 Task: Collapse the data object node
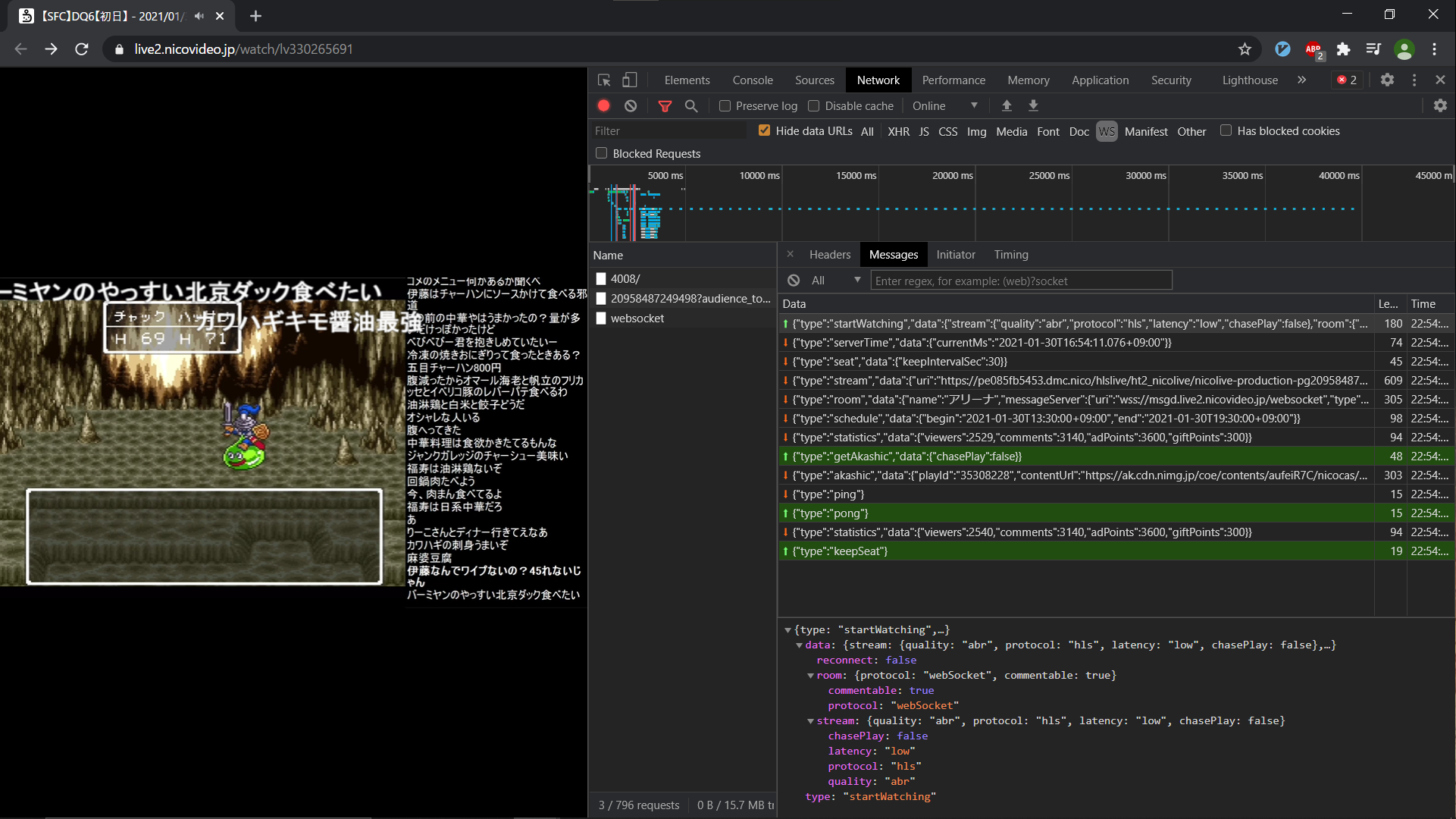pyautogui.click(x=799, y=645)
